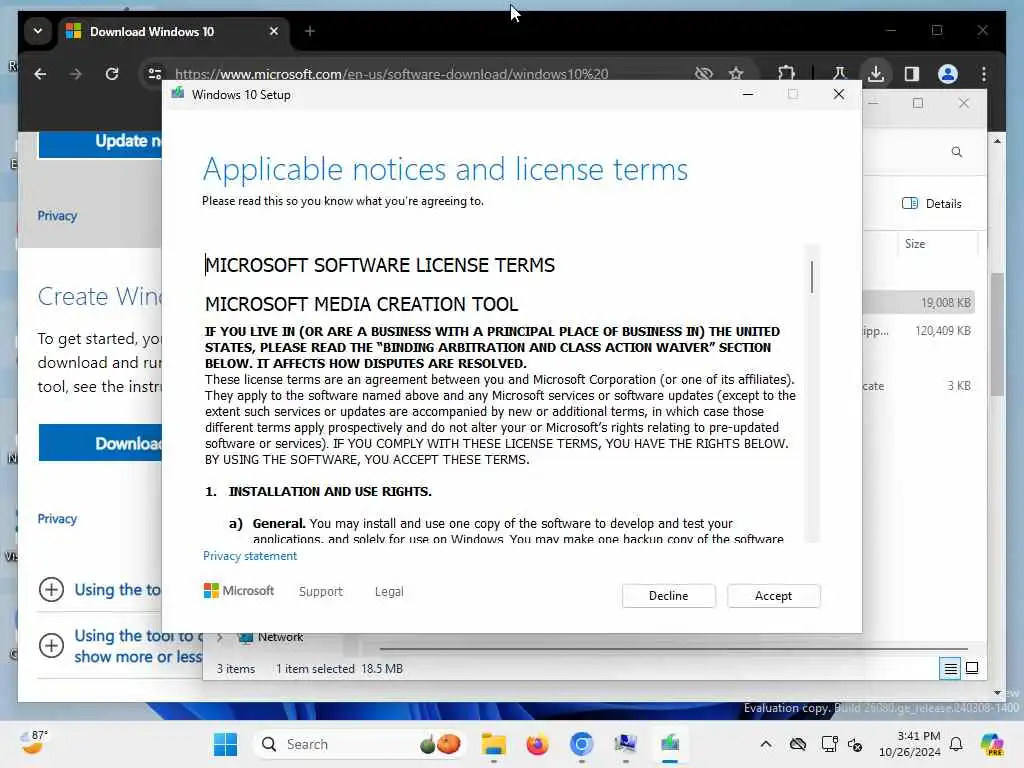The width and height of the screenshot is (1024, 768).
Task: Close the Windows 10 Setup window
Action: click(x=839, y=95)
